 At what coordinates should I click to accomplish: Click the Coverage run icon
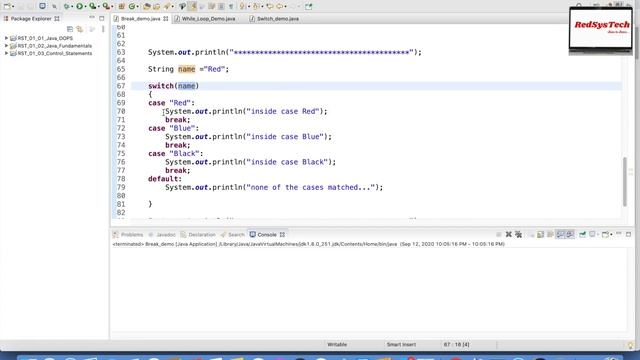93,6
